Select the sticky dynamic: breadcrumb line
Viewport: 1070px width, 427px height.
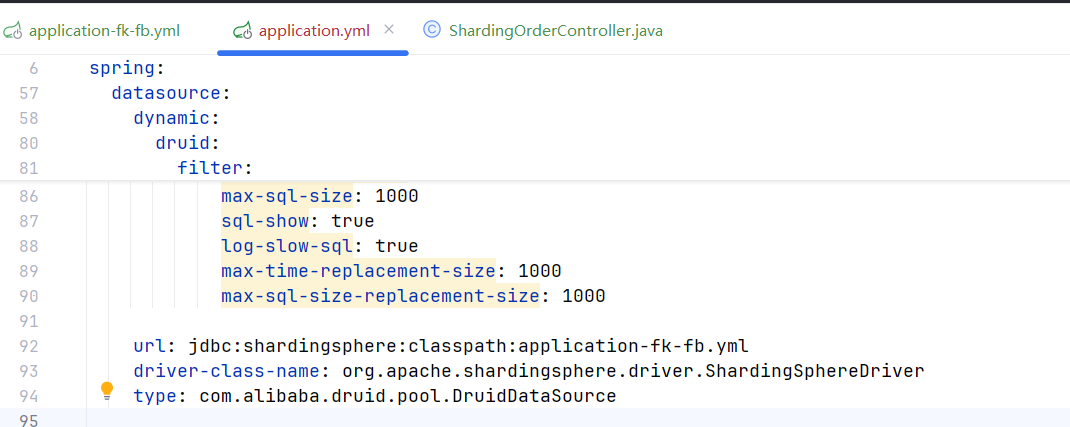tap(176, 117)
